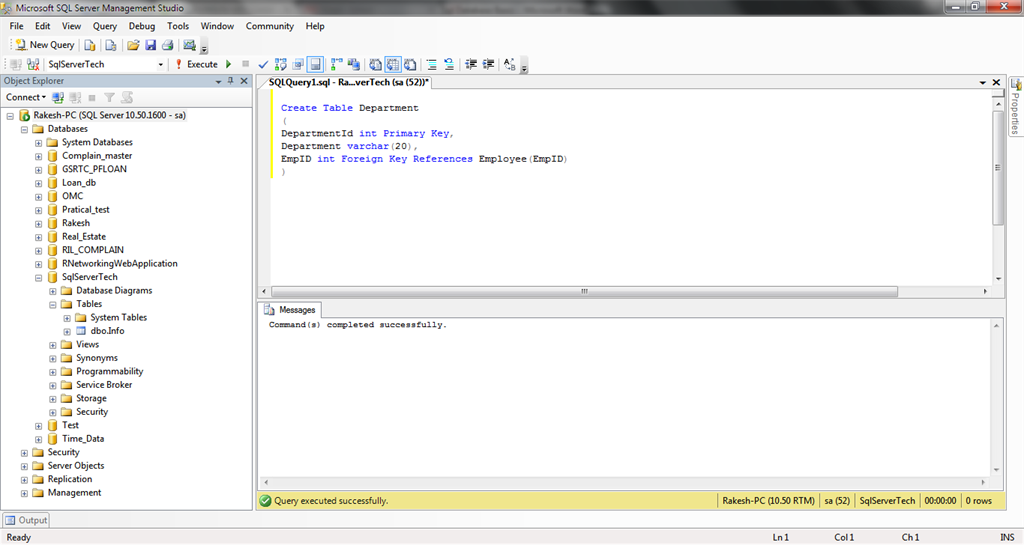The height and width of the screenshot is (545, 1024).
Task: Click the Connect button in Object Explorer
Action: click(25, 98)
